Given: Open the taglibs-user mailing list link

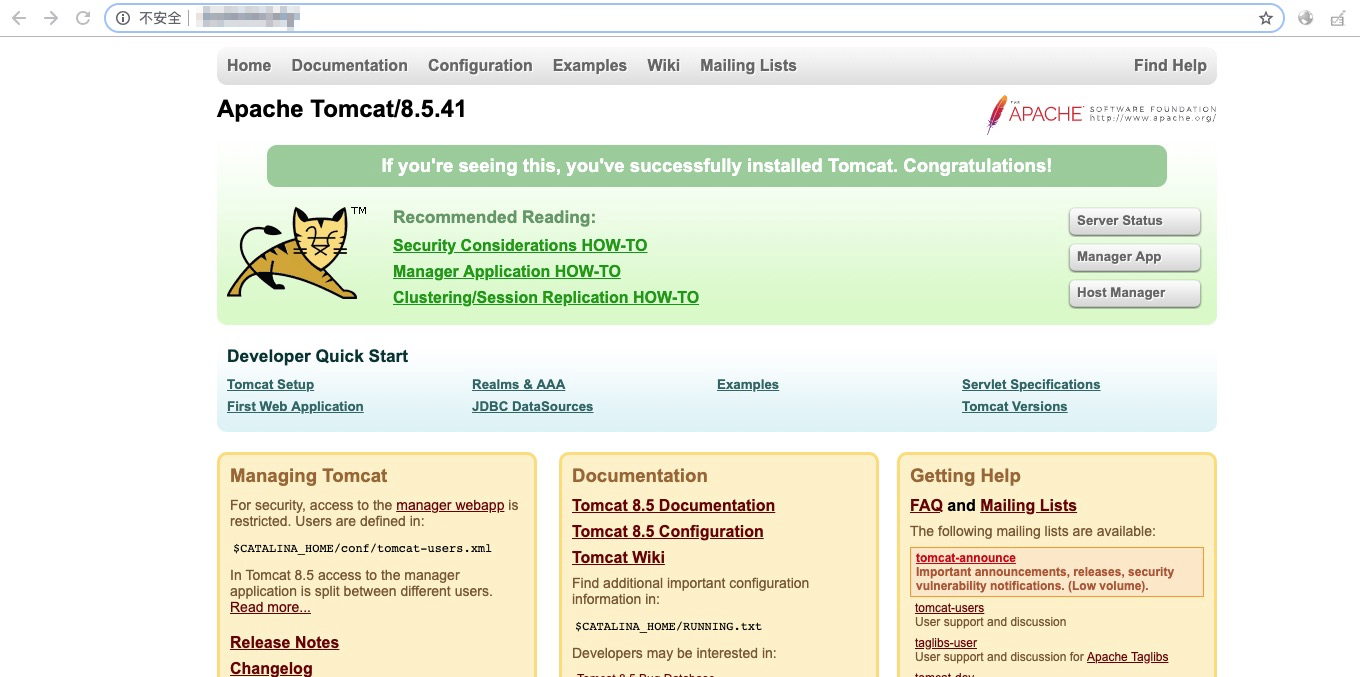Looking at the screenshot, I should tap(946, 643).
